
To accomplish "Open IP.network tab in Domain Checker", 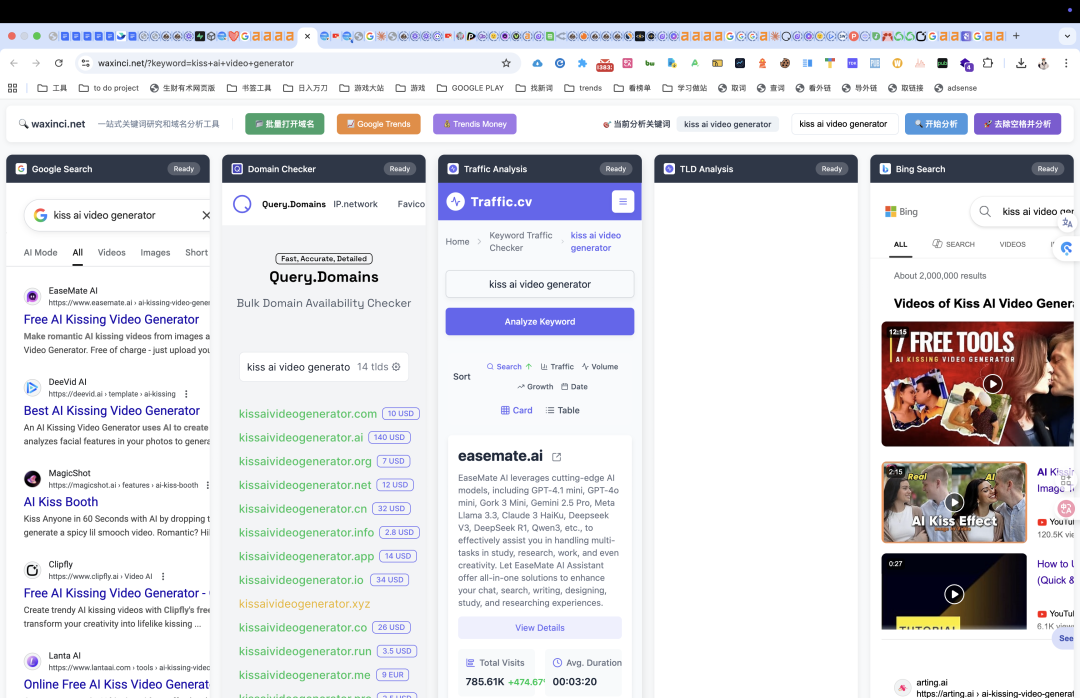I will pos(355,204).
